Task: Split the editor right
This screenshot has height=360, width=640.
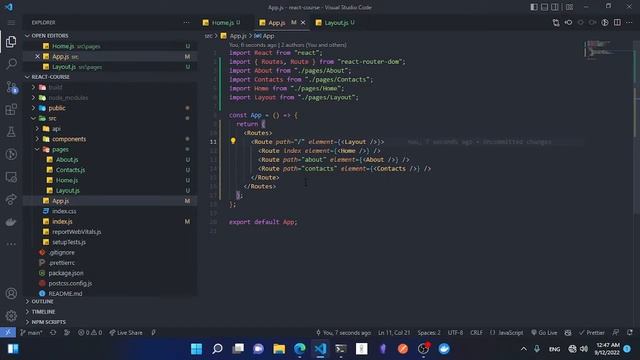Action: tap(617, 22)
